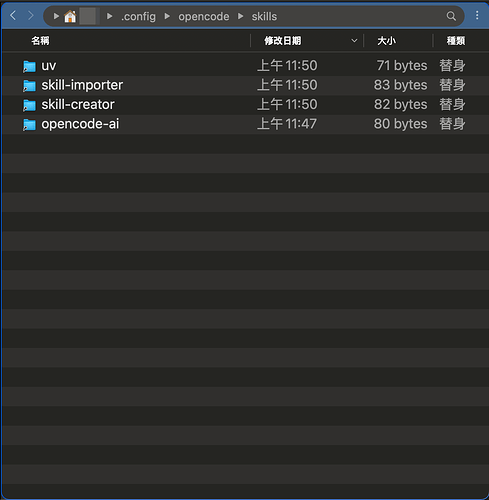
Task: Click the 82 bytes size value
Action: click(x=400, y=104)
